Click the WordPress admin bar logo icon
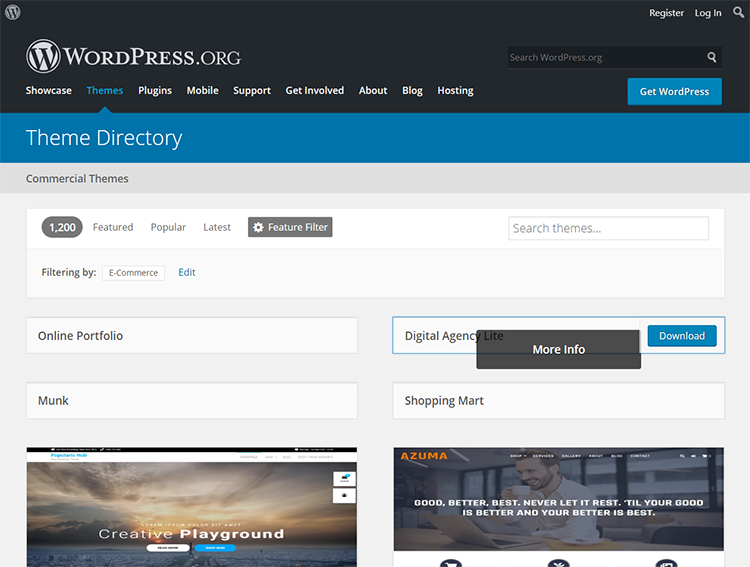750x567 pixels. [13, 12]
